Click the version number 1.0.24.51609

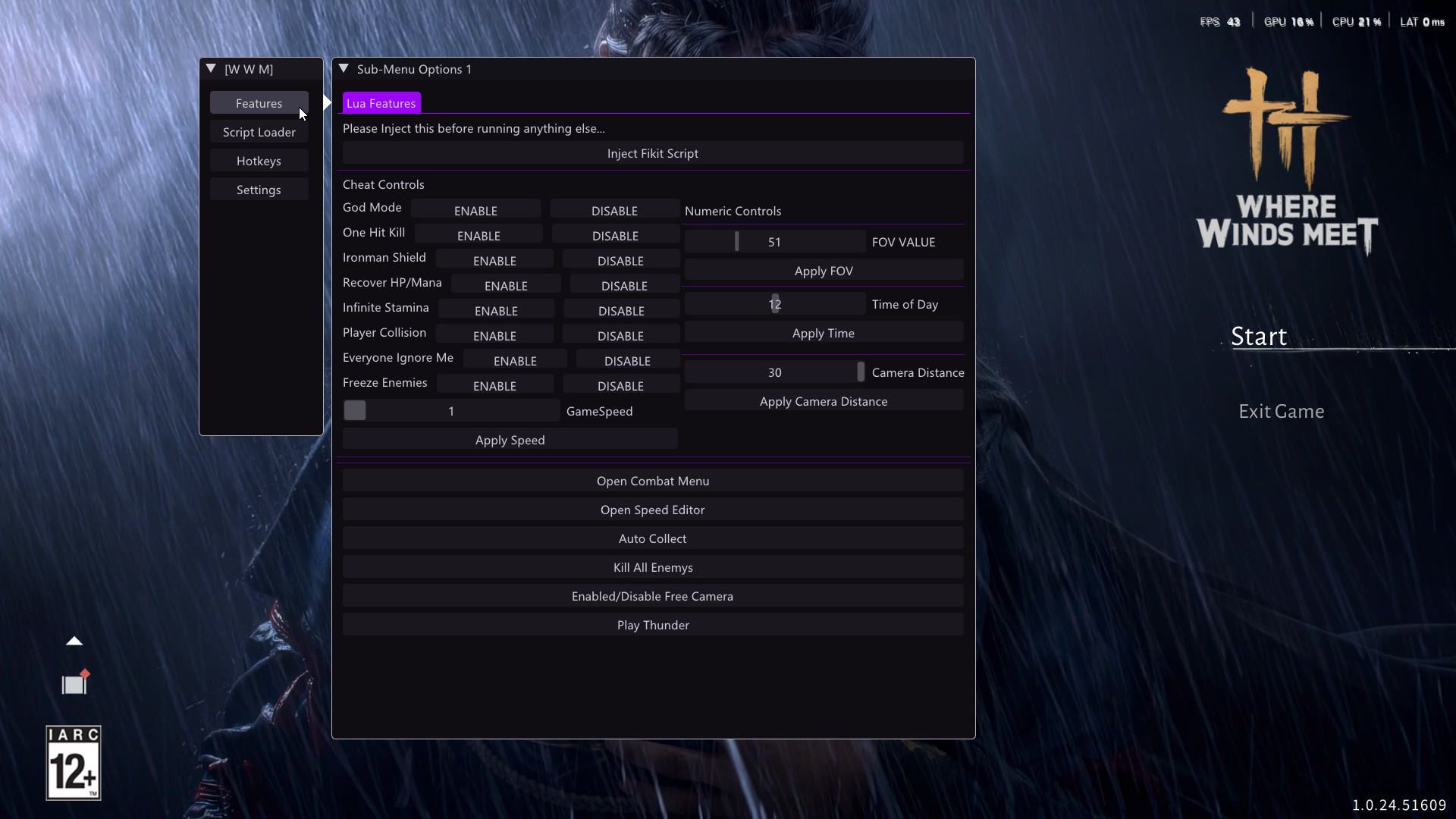pyautogui.click(x=1399, y=805)
